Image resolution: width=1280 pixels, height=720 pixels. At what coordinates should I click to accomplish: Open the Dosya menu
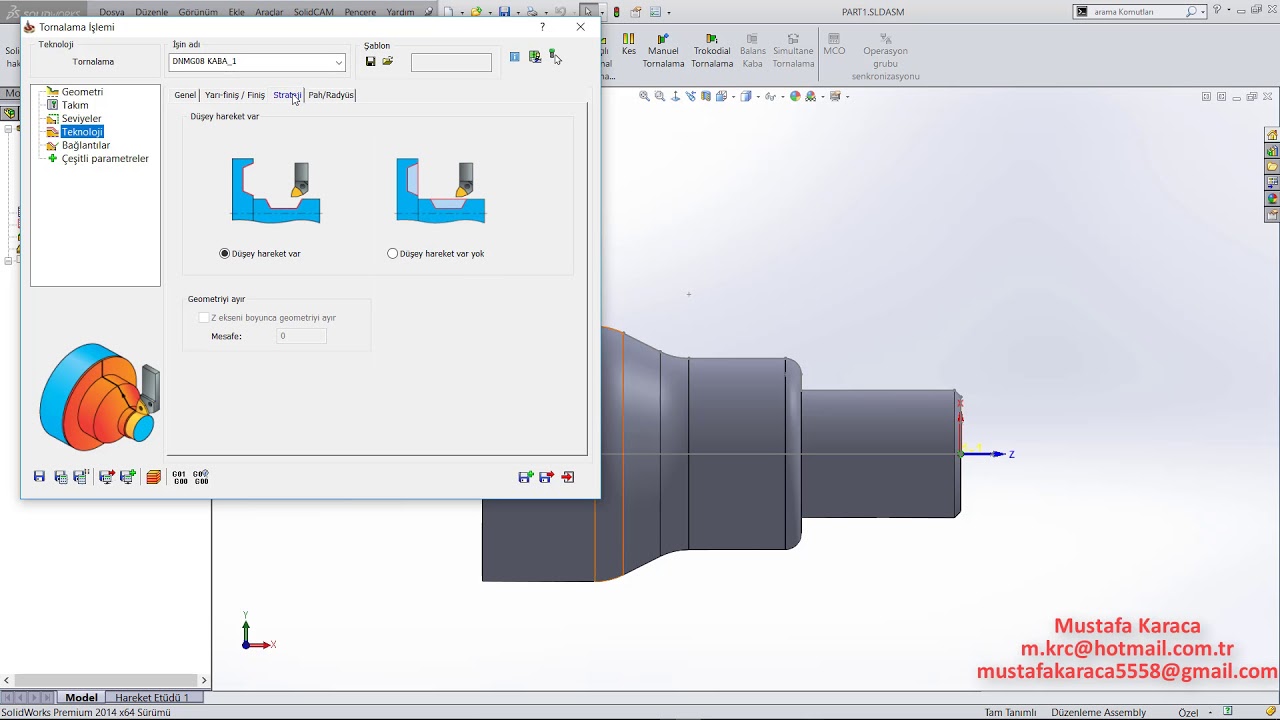112,12
